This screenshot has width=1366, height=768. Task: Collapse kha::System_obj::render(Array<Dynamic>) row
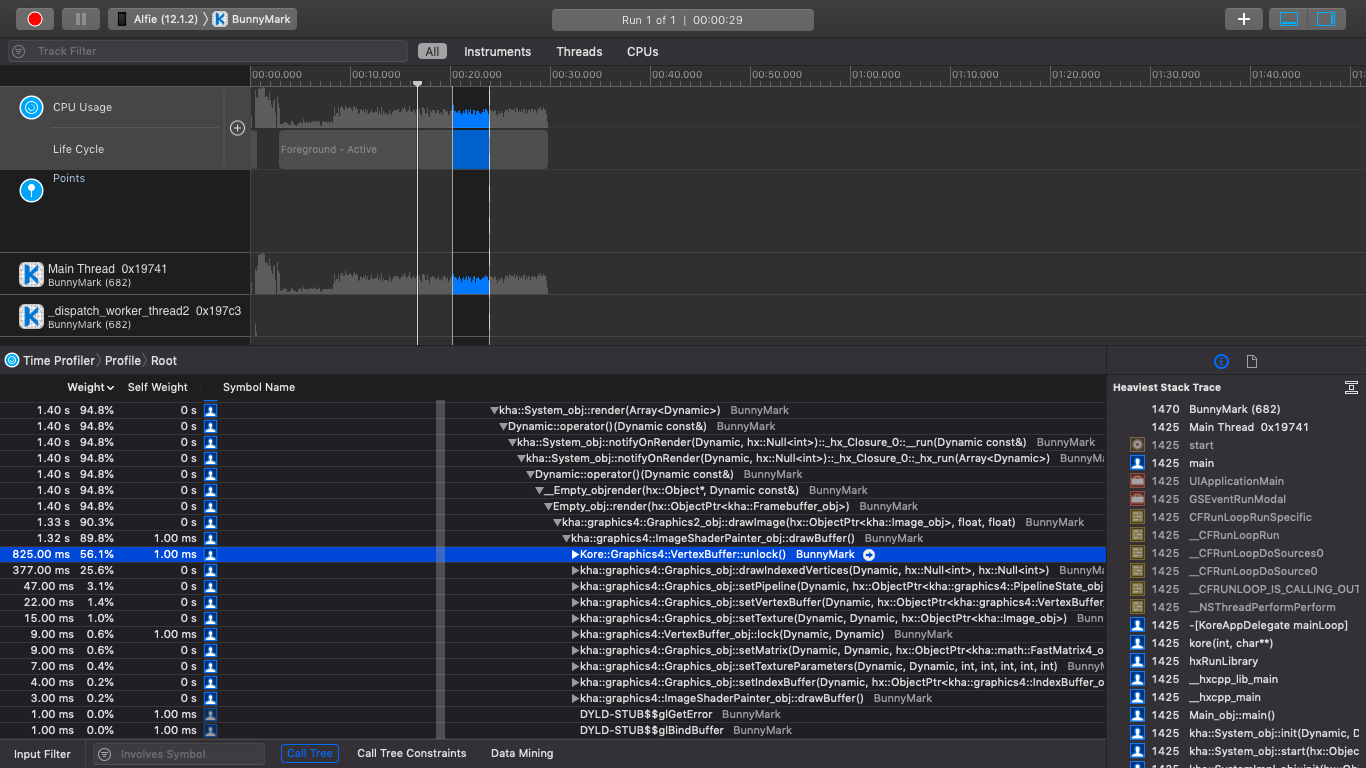pos(494,411)
